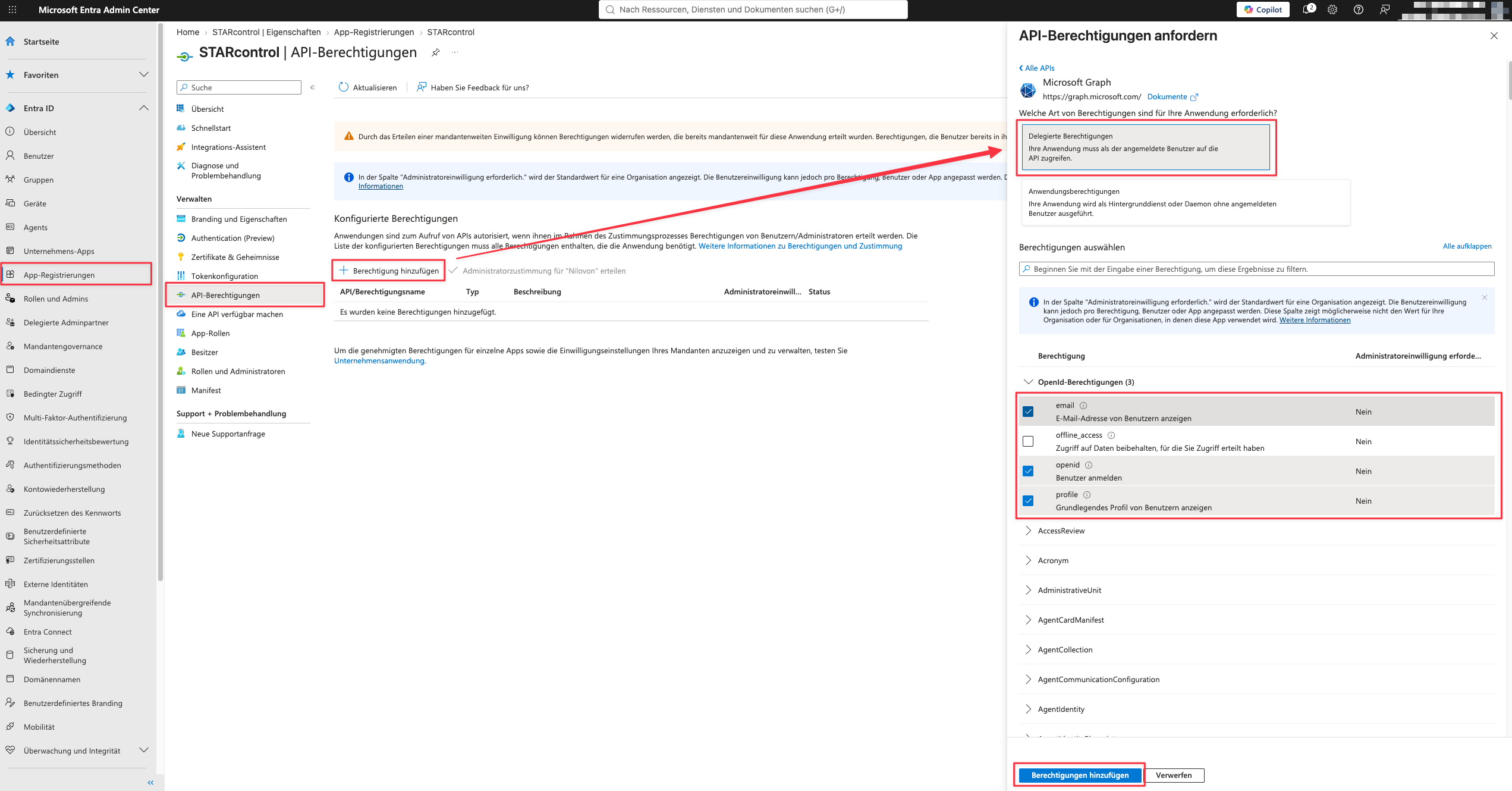
Task: Collapse the OpenId-Berechtigungen group
Action: pyautogui.click(x=1028, y=382)
